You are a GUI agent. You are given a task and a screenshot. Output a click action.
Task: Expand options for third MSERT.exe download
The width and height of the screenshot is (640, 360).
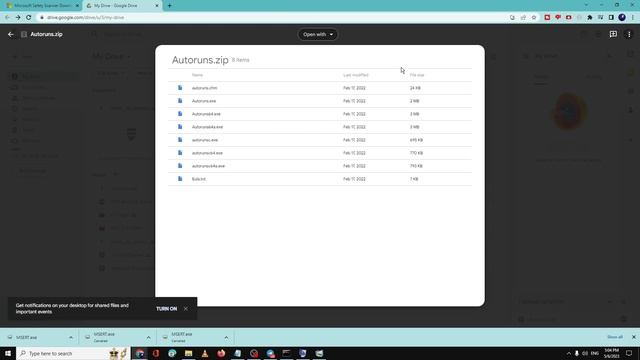point(226,338)
